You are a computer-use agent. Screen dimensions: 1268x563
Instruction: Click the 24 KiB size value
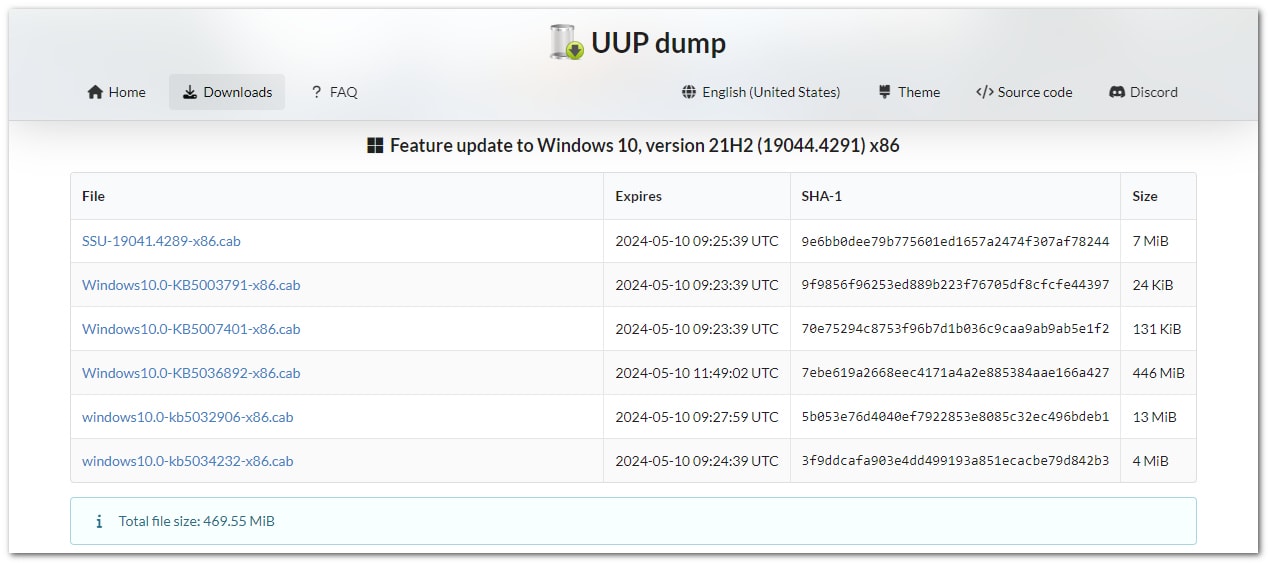[x=1153, y=285]
